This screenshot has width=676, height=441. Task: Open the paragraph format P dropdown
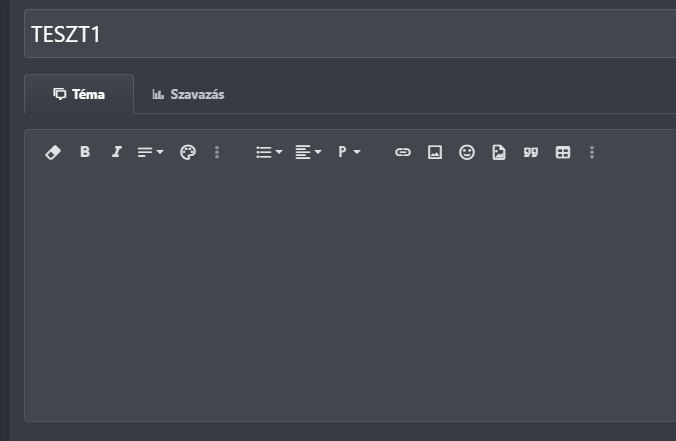coord(349,152)
